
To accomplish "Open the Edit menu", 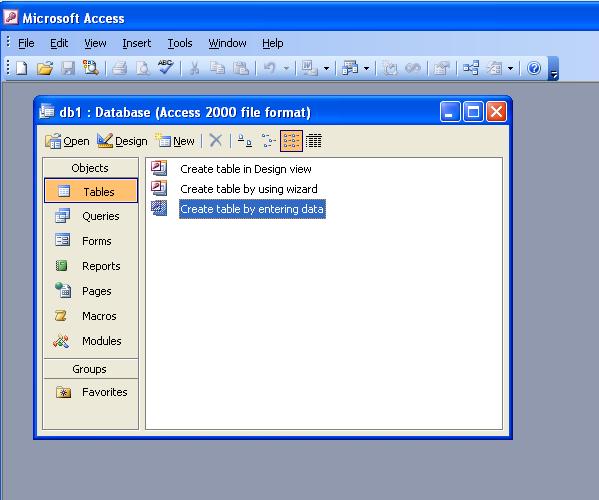I will tap(59, 44).
